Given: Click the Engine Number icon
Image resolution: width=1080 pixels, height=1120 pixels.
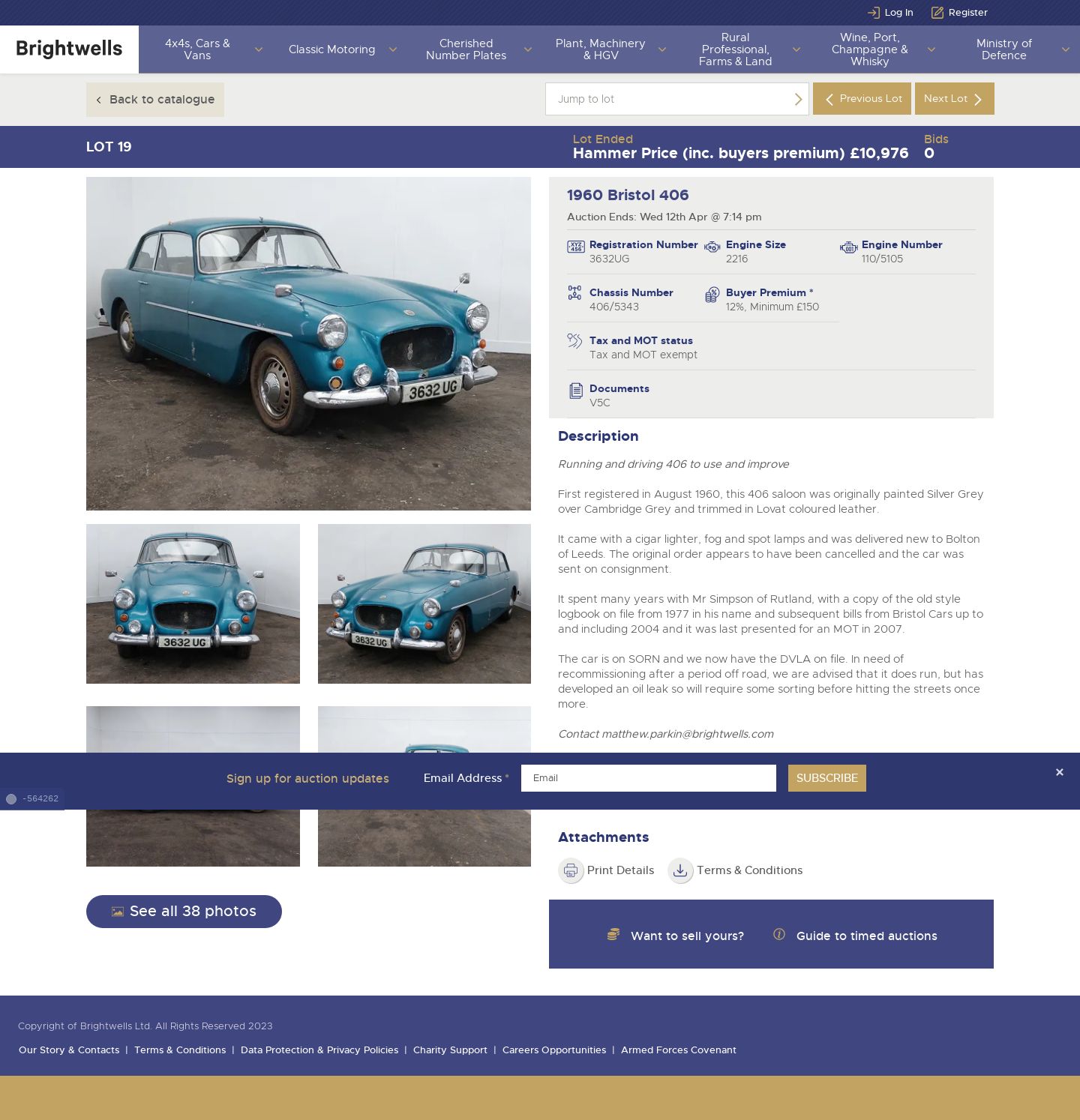Looking at the screenshot, I should coord(848,247).
